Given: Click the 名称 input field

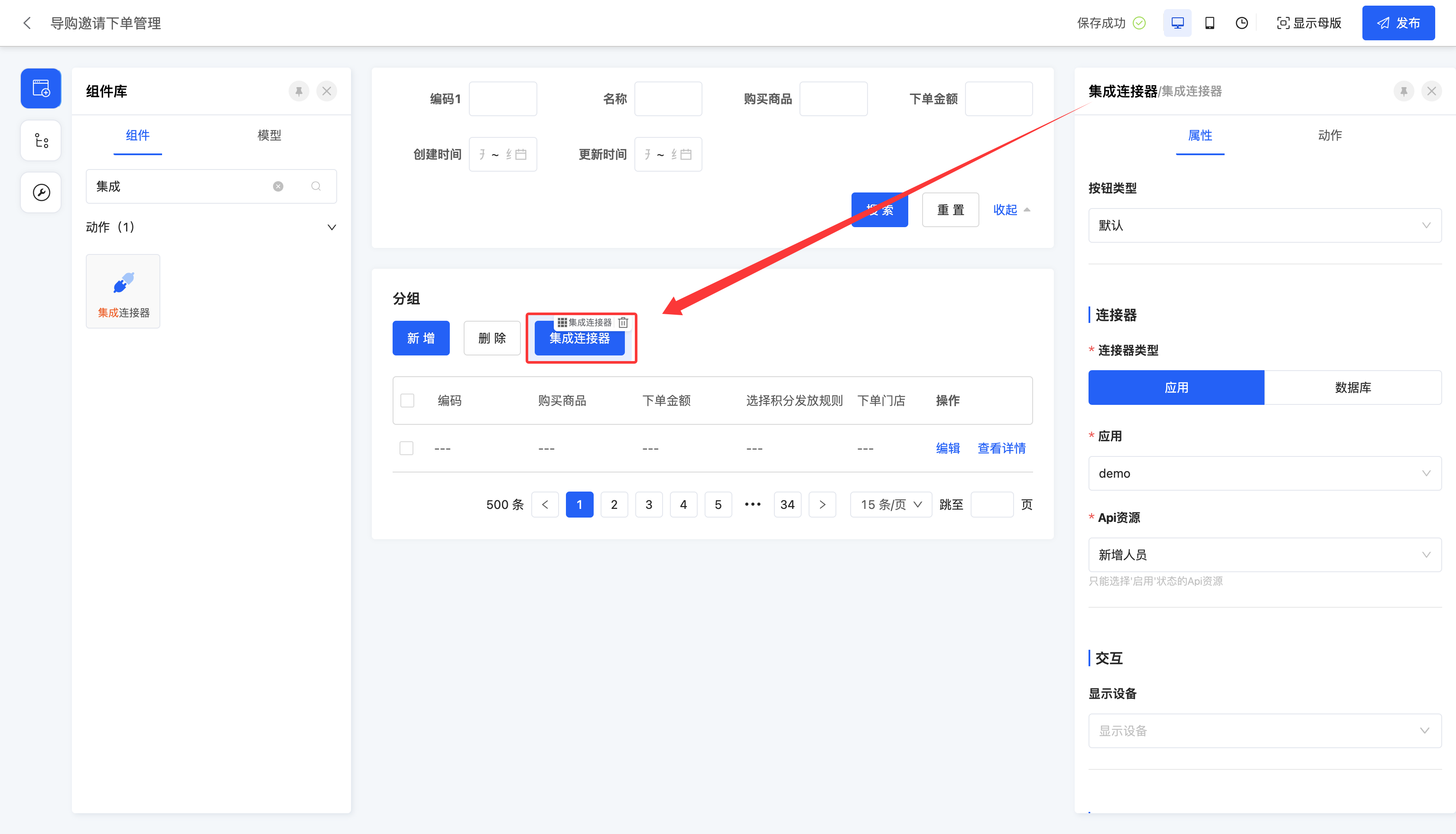Looking at the screenshot, I should [x=668, y=98].
